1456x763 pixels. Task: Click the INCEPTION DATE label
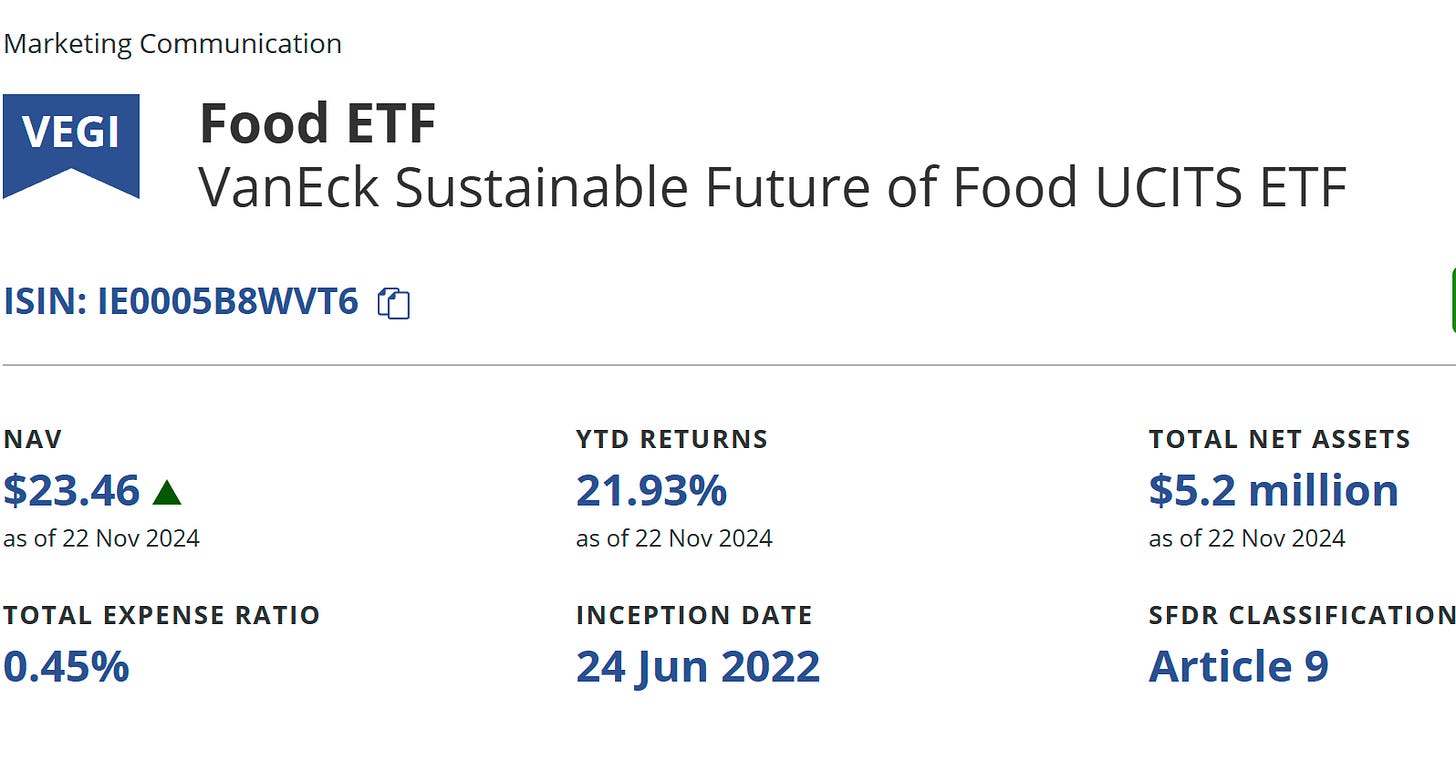(694, 615)
